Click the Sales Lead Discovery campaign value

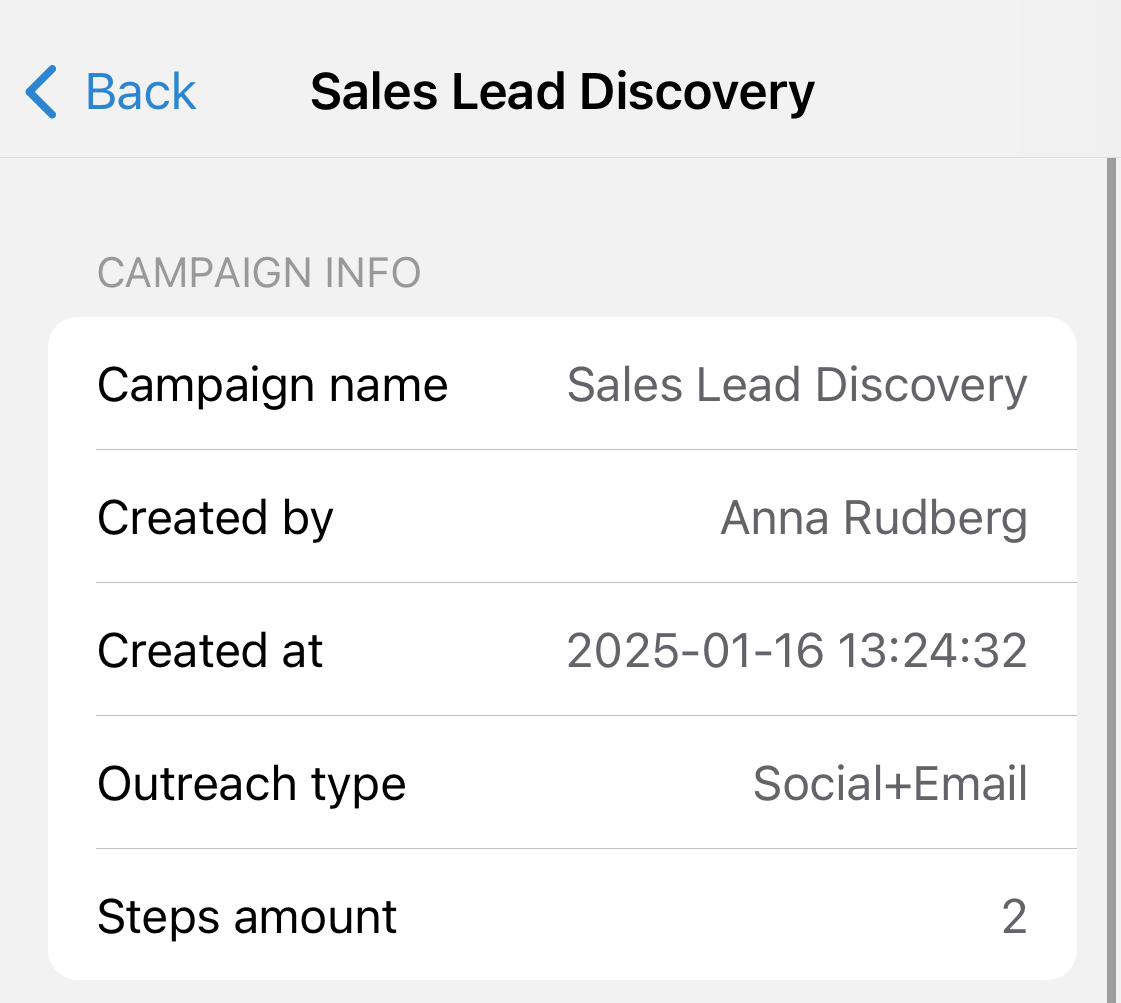(x=797, y=385)
